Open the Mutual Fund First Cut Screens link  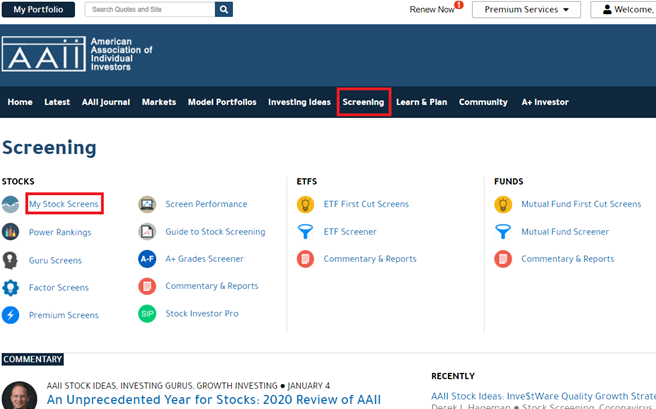(x=581, y=204)
